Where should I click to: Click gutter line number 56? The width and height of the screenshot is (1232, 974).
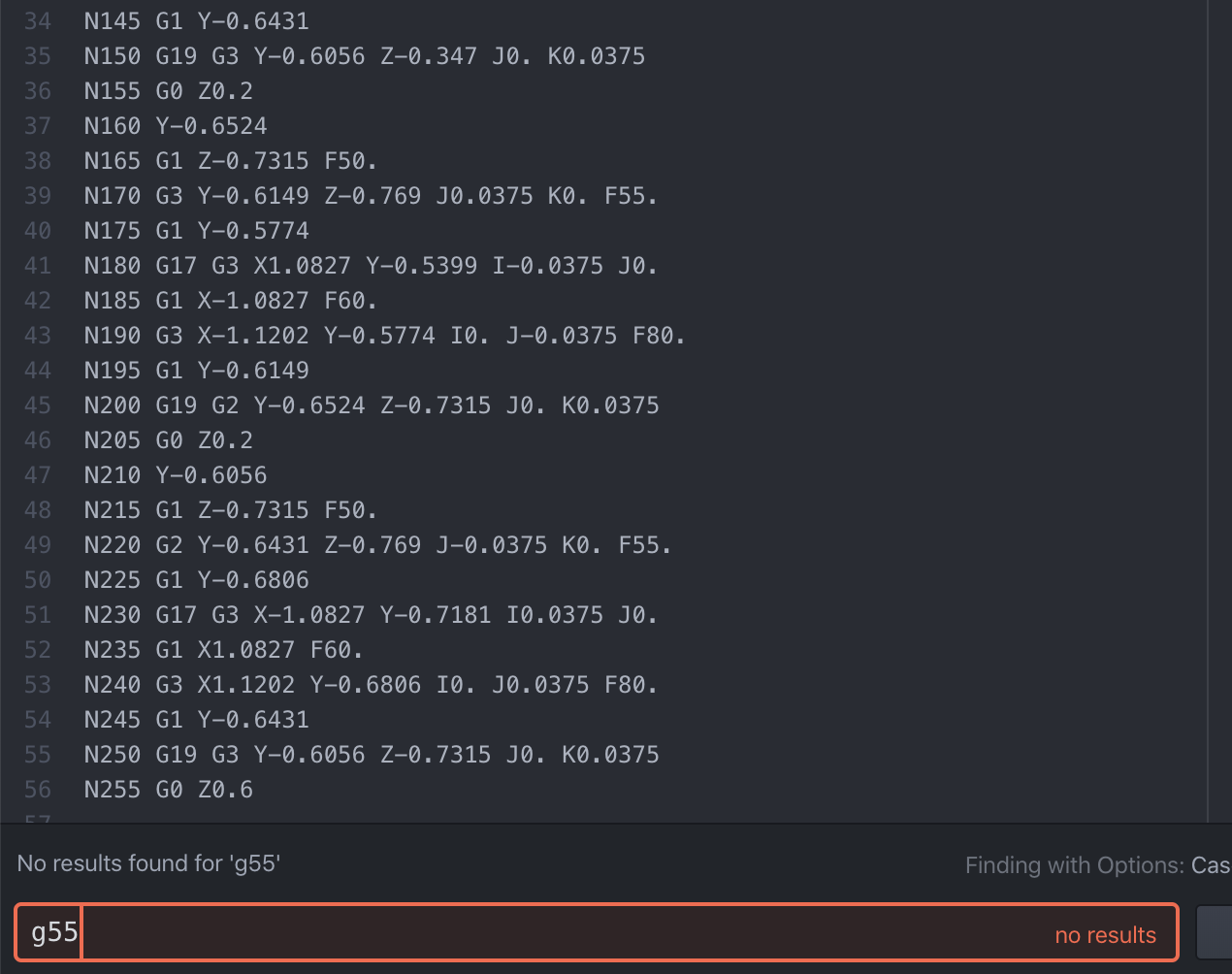38,790
